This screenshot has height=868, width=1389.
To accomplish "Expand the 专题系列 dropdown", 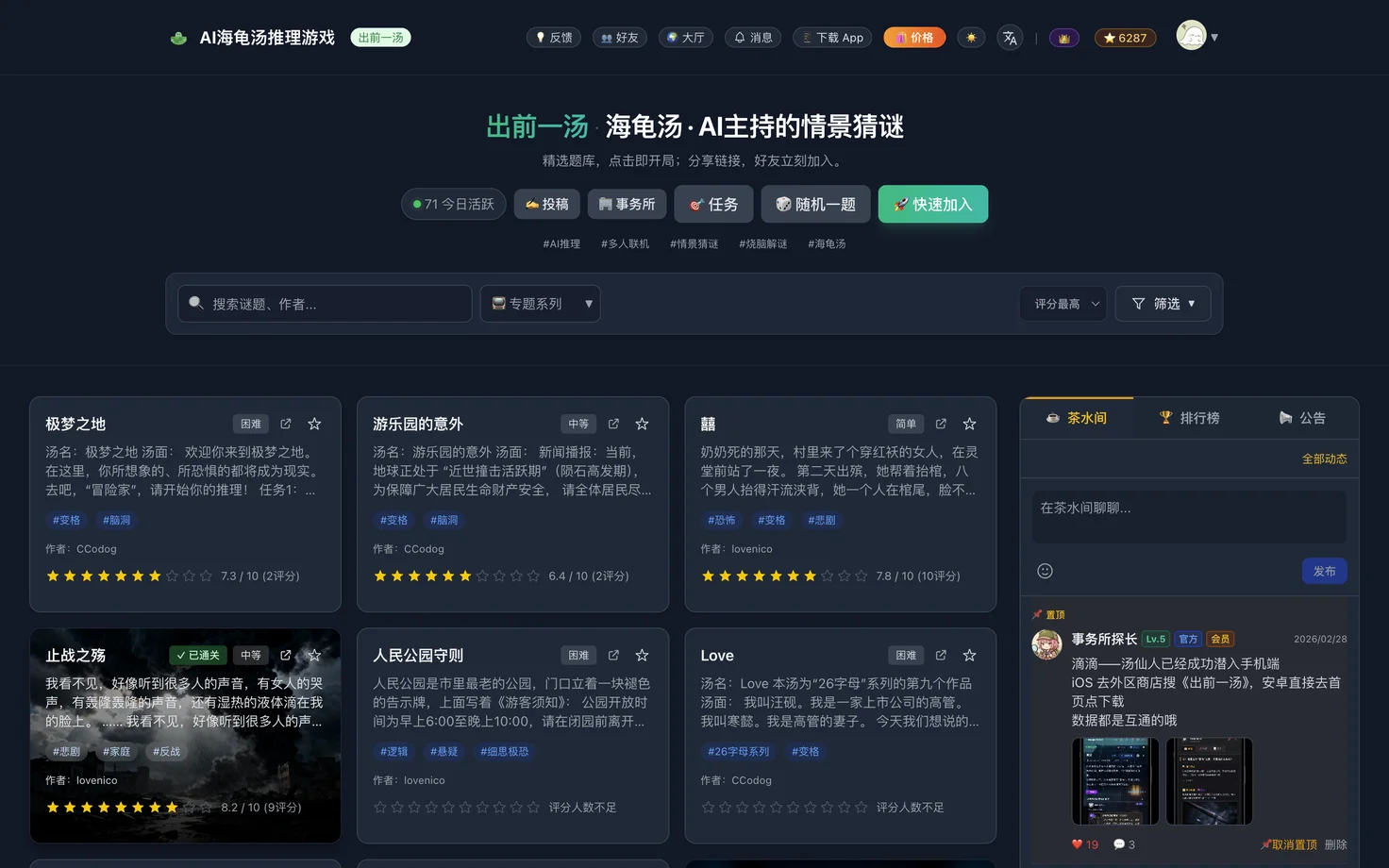I will click(540, 304).
